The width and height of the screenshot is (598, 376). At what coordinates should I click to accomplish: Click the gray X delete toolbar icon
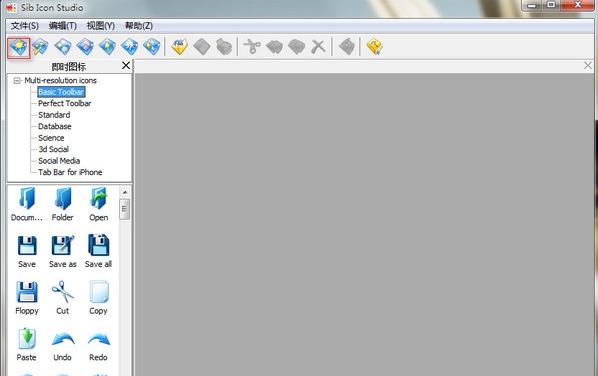pyautogui.click(x=318, y=47)
